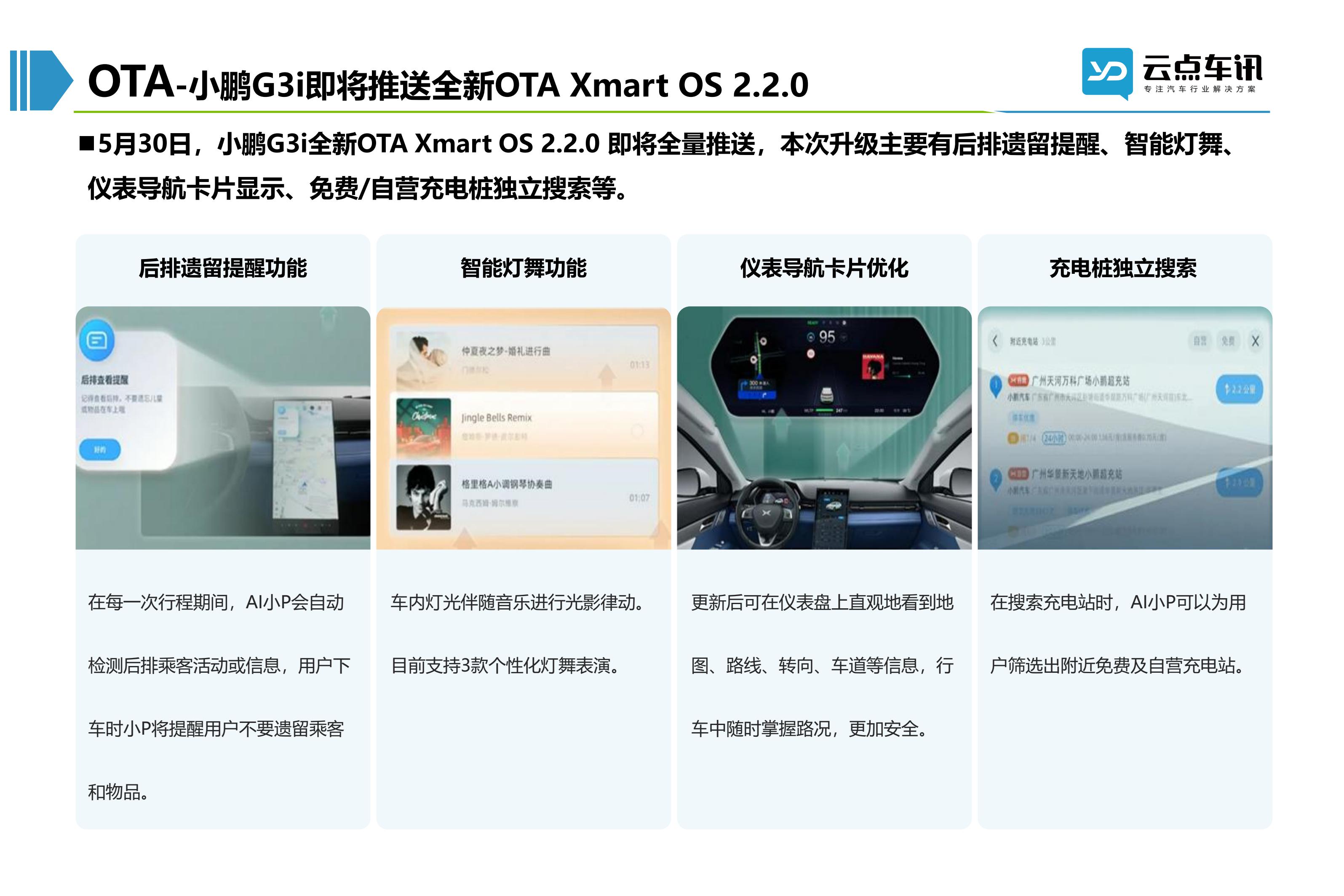The height and width of the screenshot is (896, 1344).
Task: Toggle the 自营 filter chip
Action: (x=1200, y=341)
